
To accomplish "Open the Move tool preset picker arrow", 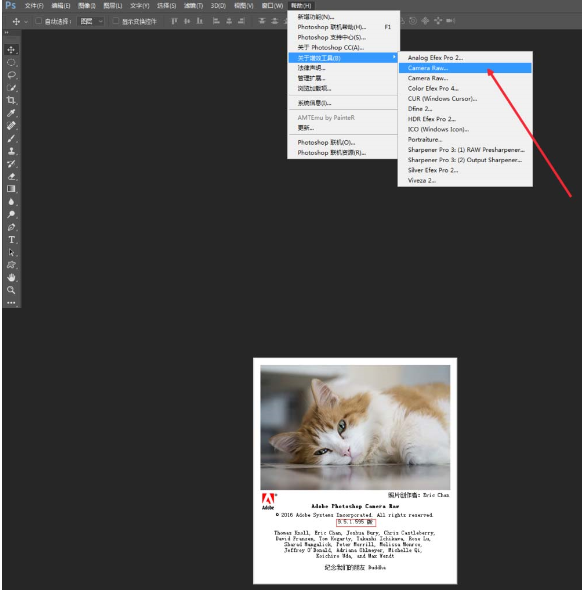I will [26, 22].
